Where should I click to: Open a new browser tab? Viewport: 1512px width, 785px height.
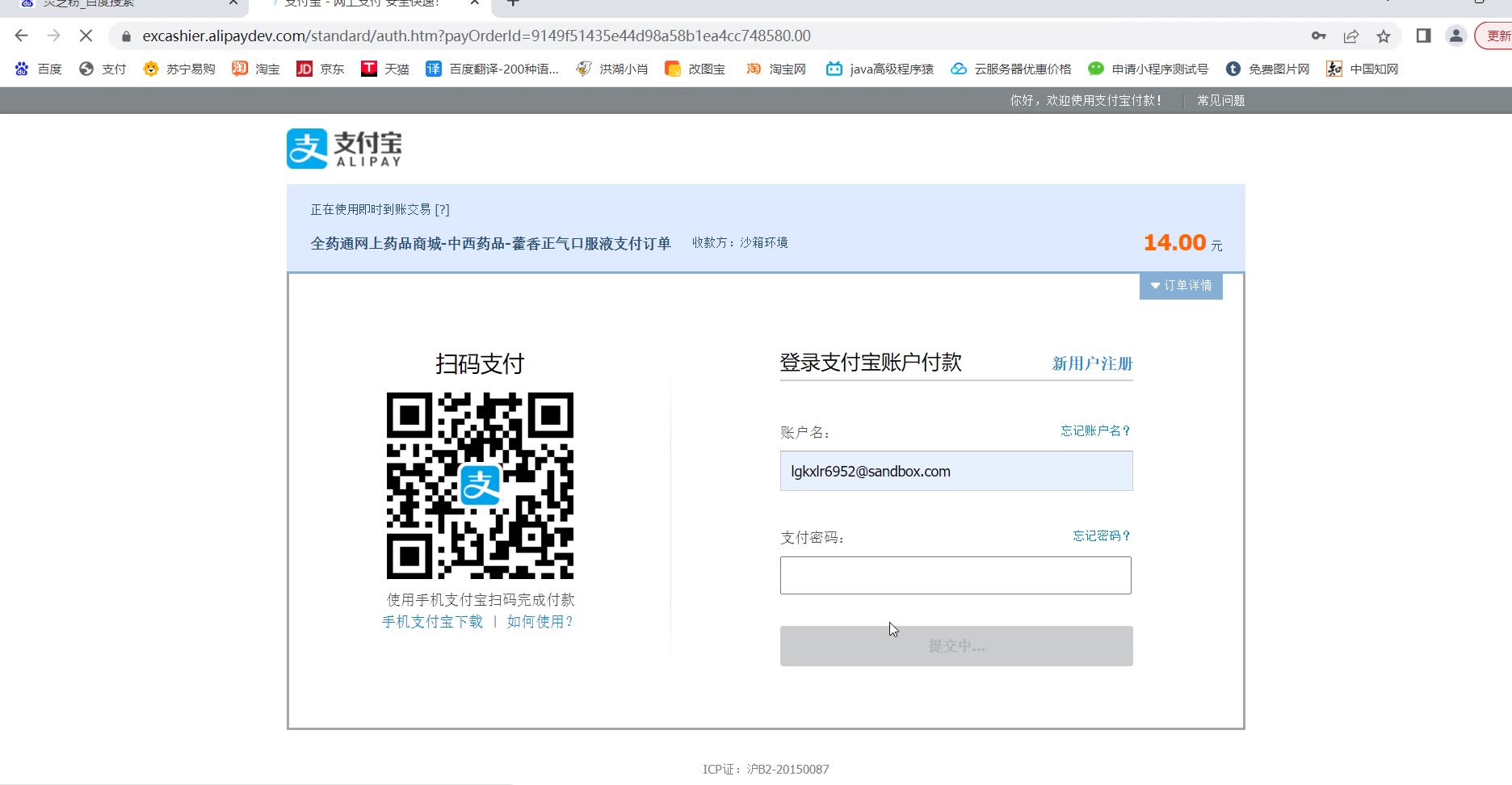(513, 3)
